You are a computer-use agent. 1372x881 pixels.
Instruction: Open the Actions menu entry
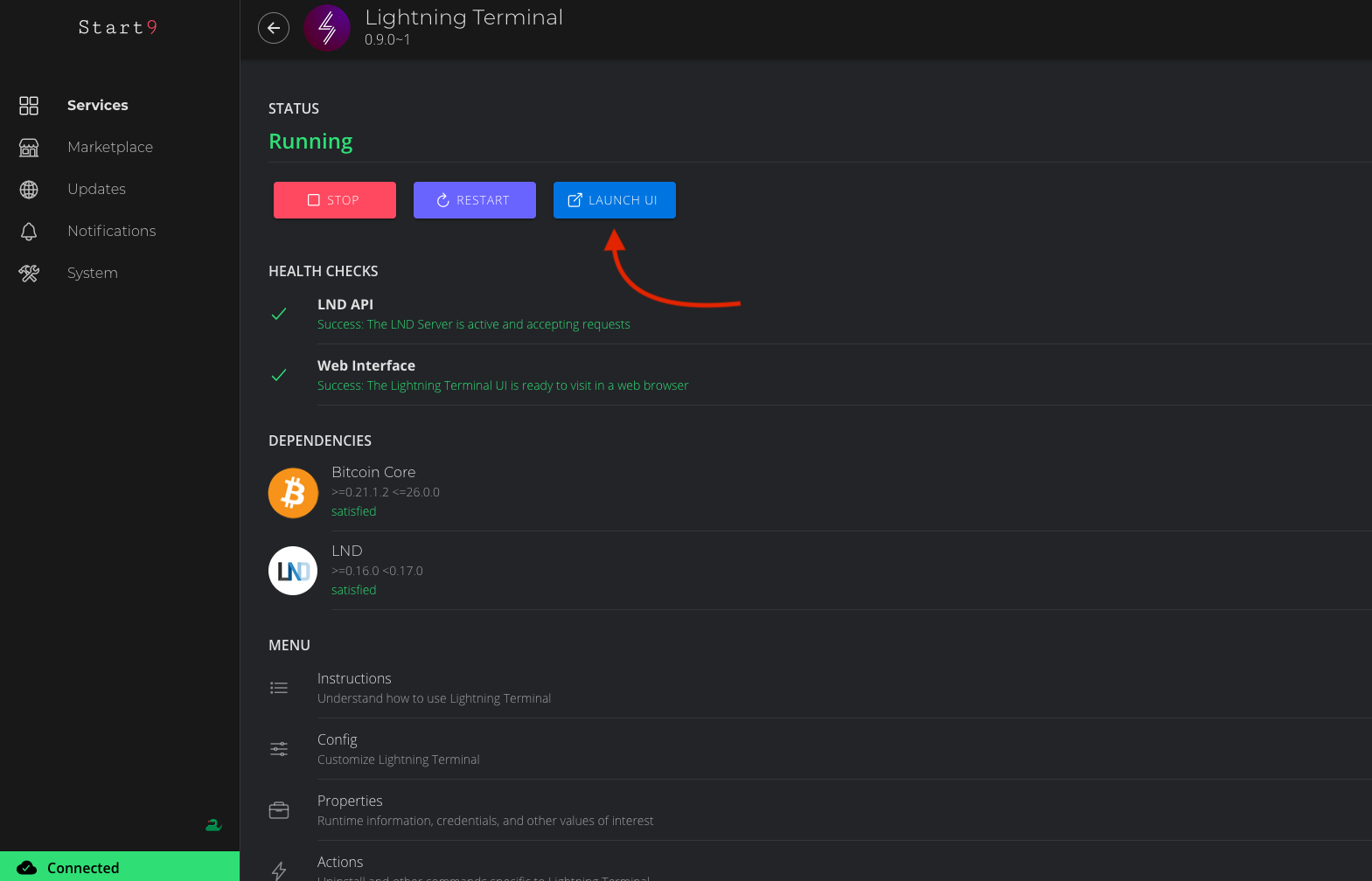(340, 863)
